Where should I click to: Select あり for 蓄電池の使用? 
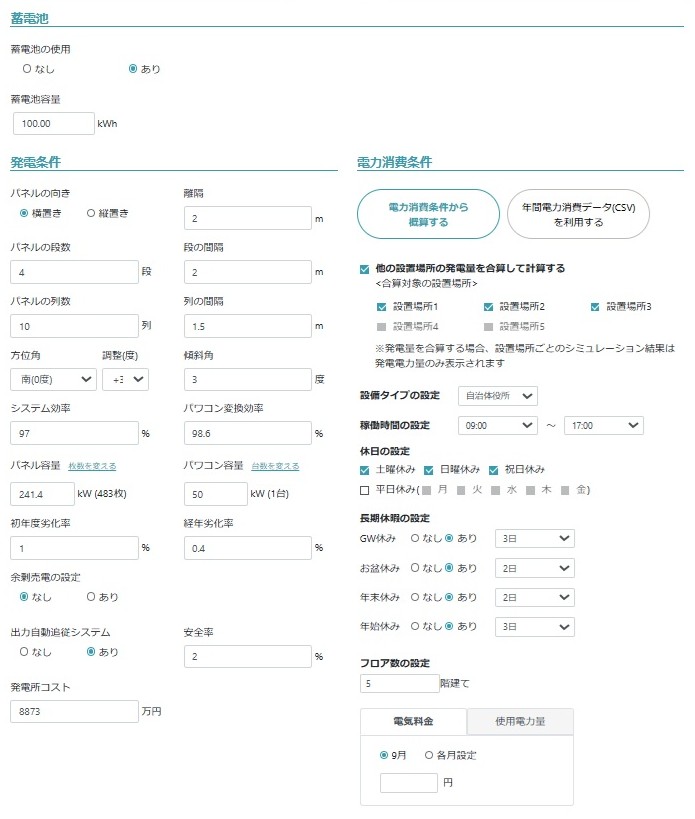(x=133, y=68)
